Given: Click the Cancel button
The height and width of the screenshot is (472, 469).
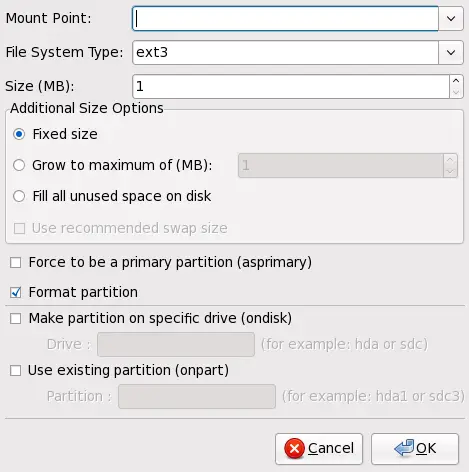Looking at the screenshot, I should (x=319, y=449).
